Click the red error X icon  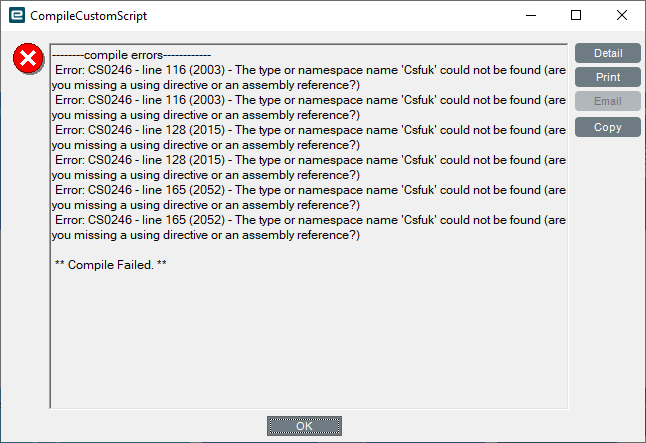[28, 58]
